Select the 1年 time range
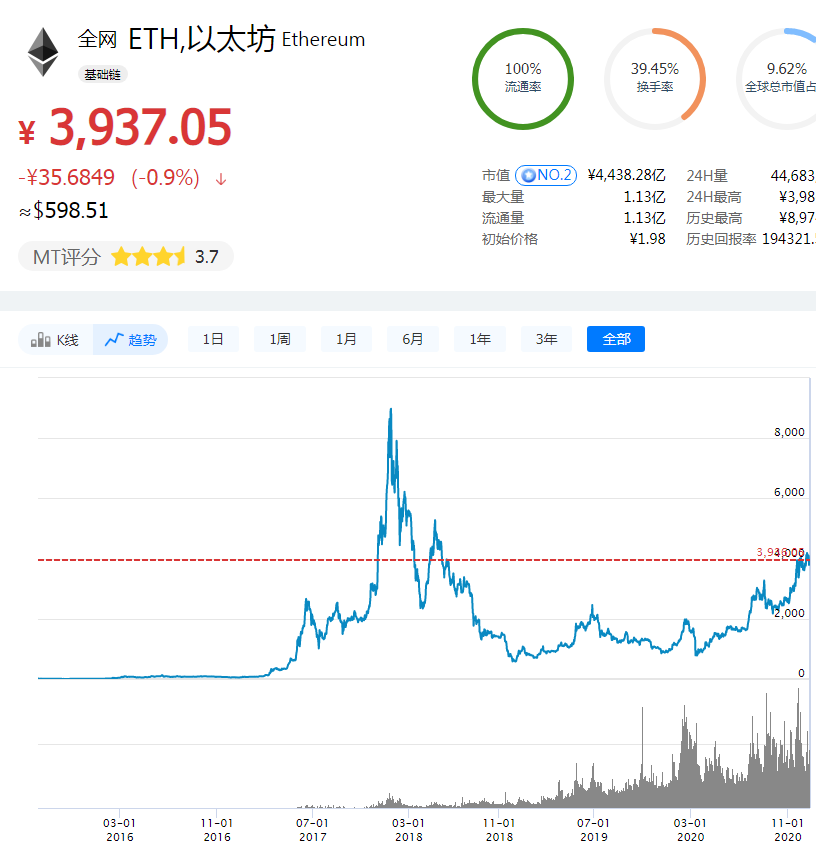Viewport: 816px width, 858px height. pos(480,339)
